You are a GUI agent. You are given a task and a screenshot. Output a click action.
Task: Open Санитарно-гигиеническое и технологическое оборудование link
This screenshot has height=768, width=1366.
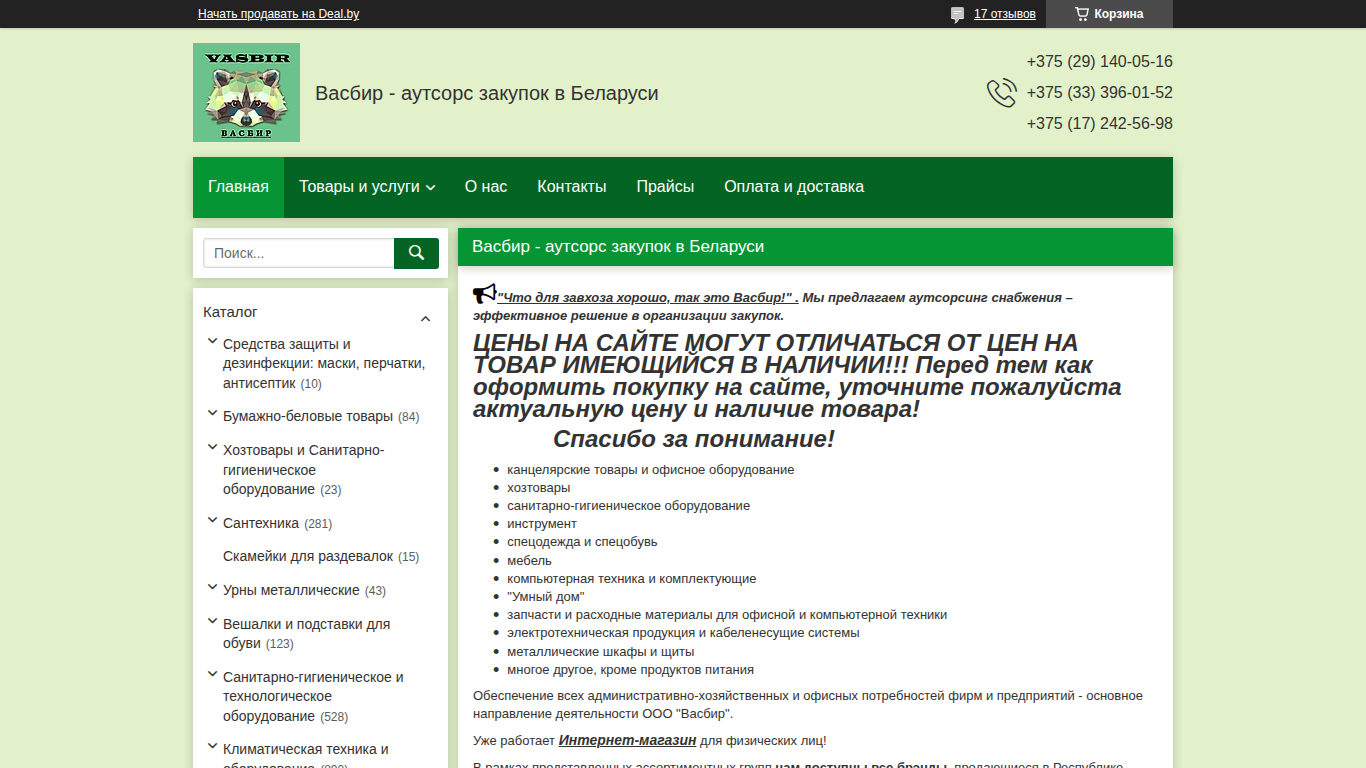click(313, 697)
